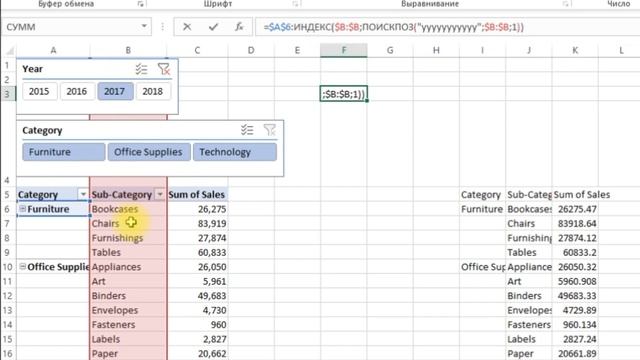The height and width of the screenshot is (360, 640).
Task: Toggle Office Supplies in the Category slicer
Action: click(149, 152)
